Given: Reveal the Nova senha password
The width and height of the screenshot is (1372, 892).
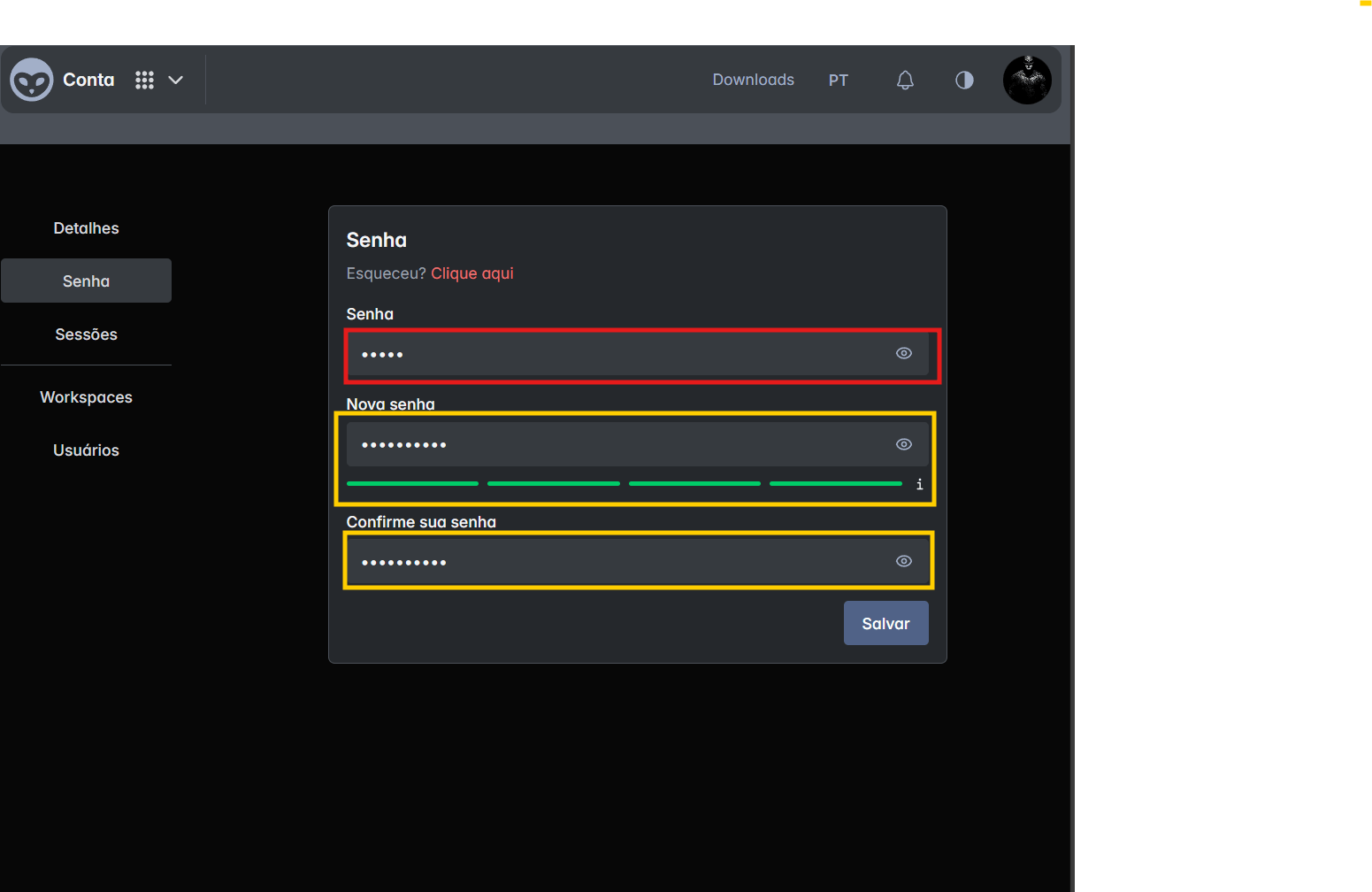Looking at the screenshot, I should click(x=903, y=444).
